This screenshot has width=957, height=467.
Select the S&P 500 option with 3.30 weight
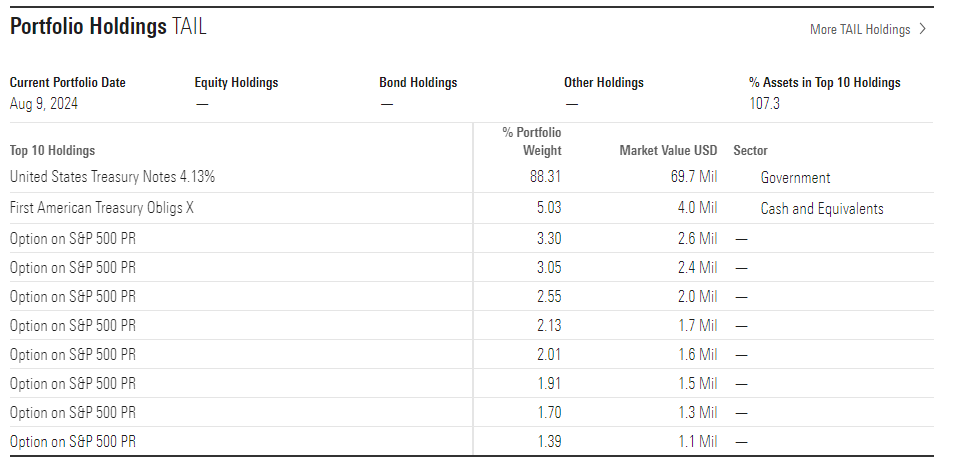(x=72, y=238)
